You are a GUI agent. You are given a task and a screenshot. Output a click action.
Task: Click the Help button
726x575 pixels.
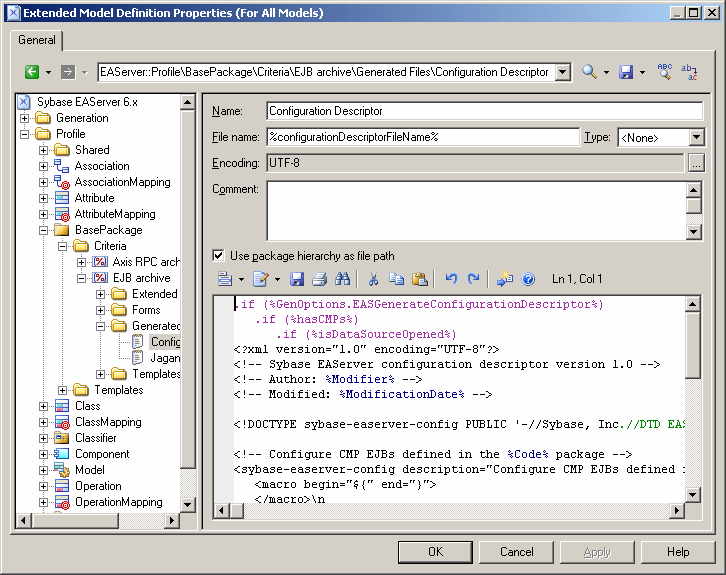click(678, 552)
